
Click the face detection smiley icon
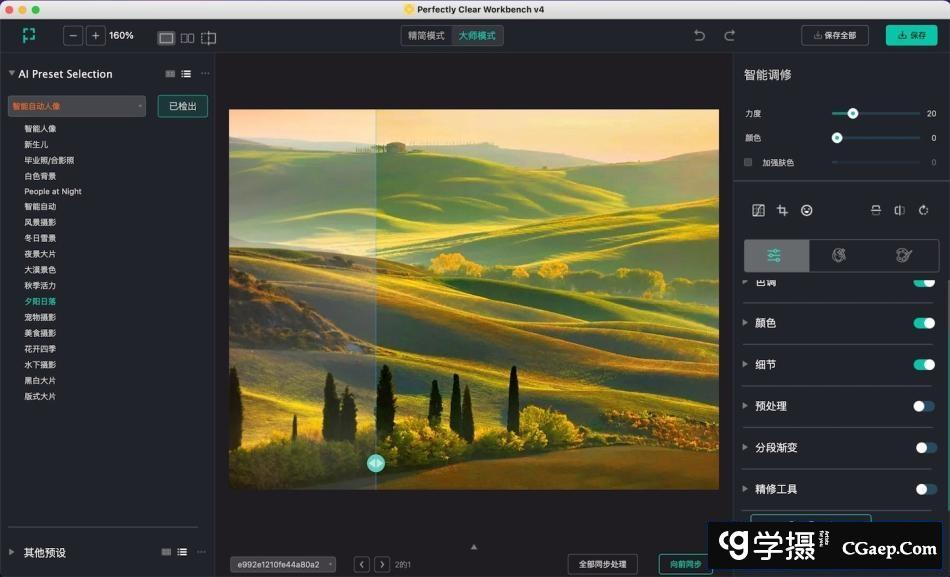click(807, 210)
